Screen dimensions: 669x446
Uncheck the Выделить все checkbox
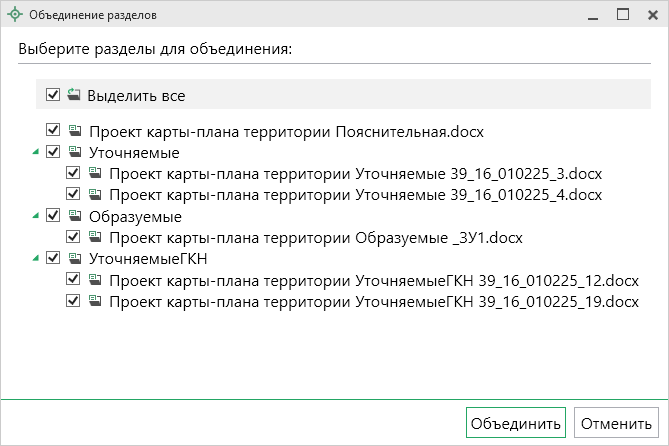(x=53, y=95)
